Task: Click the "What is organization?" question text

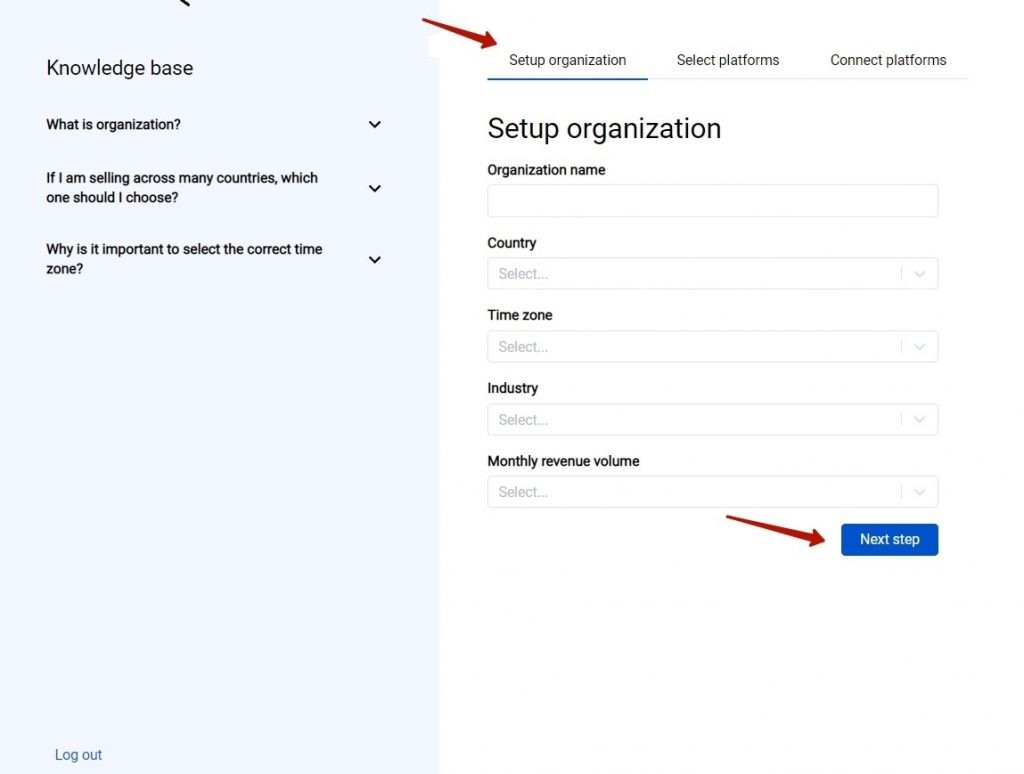Action: (114, 125)
